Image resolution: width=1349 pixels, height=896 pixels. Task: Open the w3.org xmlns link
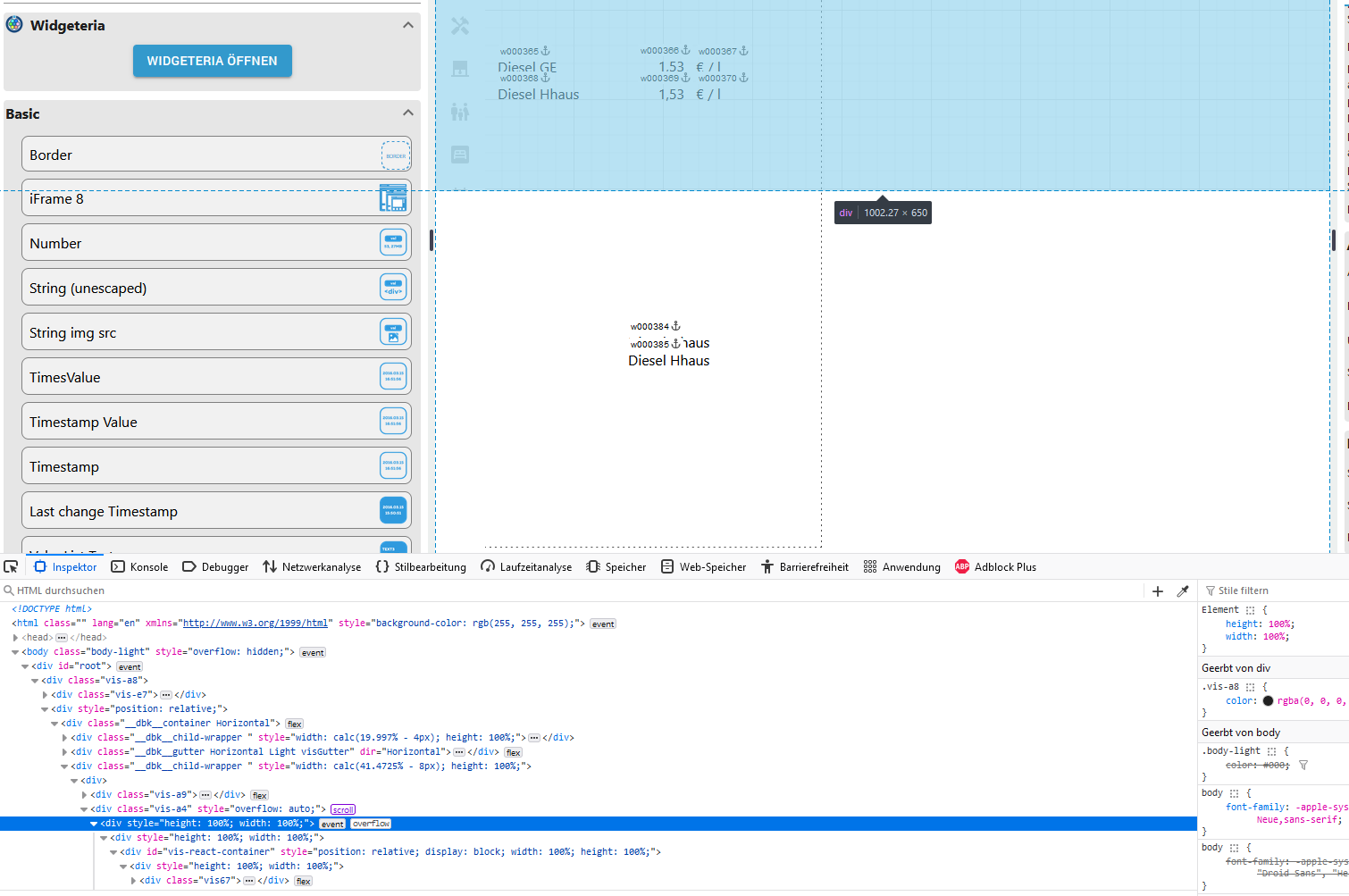[256, 624]
